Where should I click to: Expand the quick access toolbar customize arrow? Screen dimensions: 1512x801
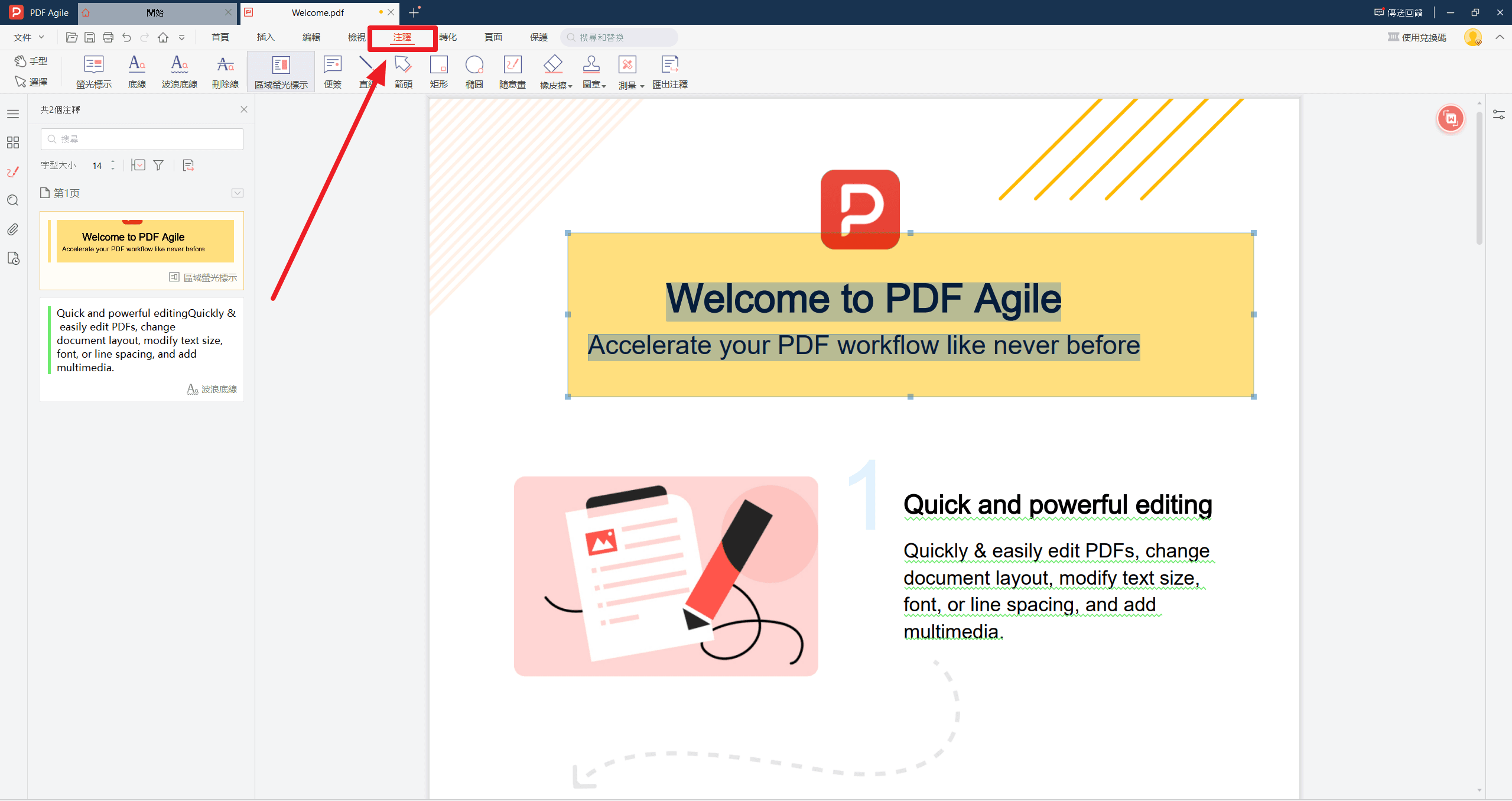[182, 37]
